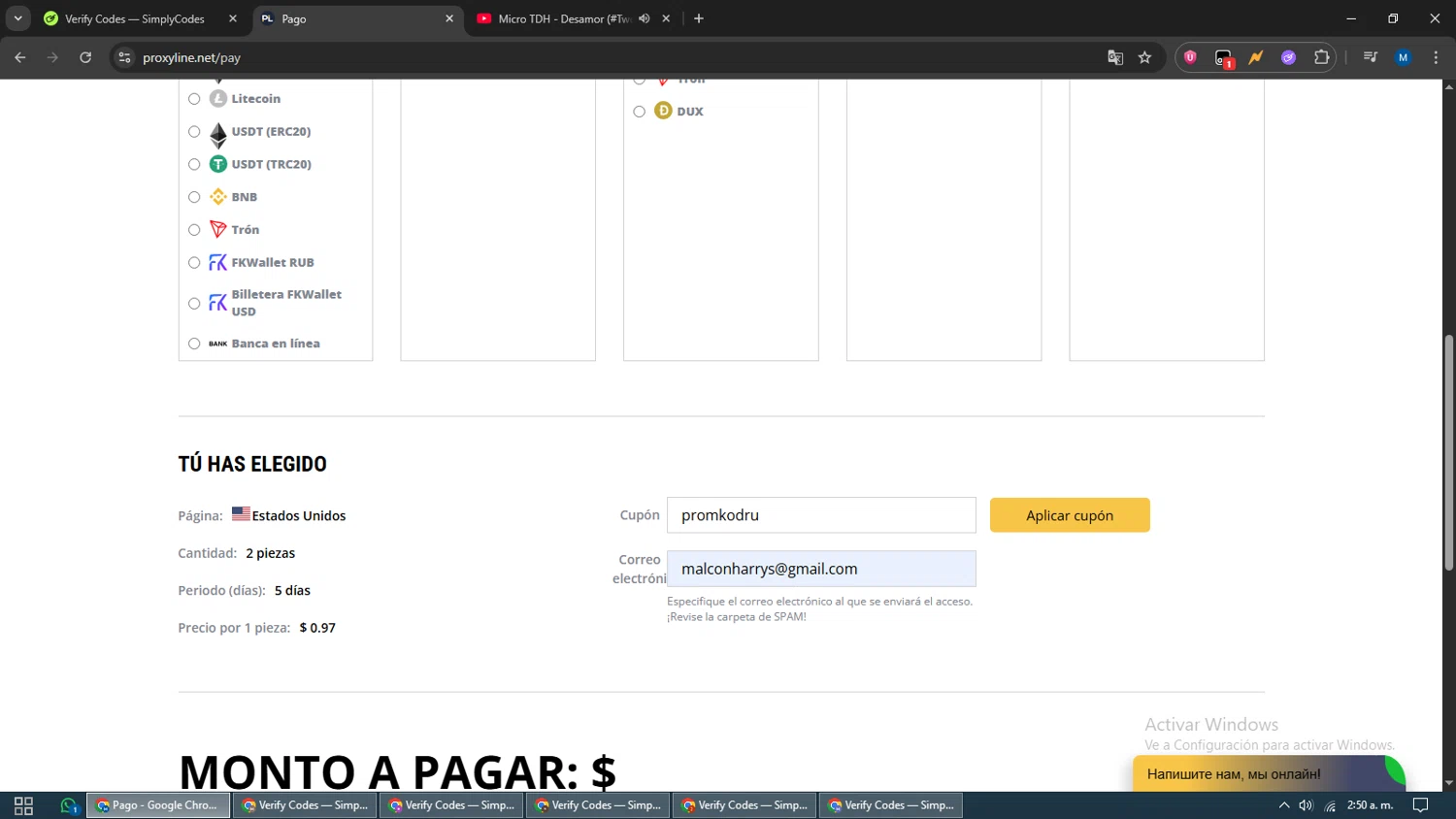Choose the Trón radio button
This screenshot has width=1456, height=819.
point(194,230)
